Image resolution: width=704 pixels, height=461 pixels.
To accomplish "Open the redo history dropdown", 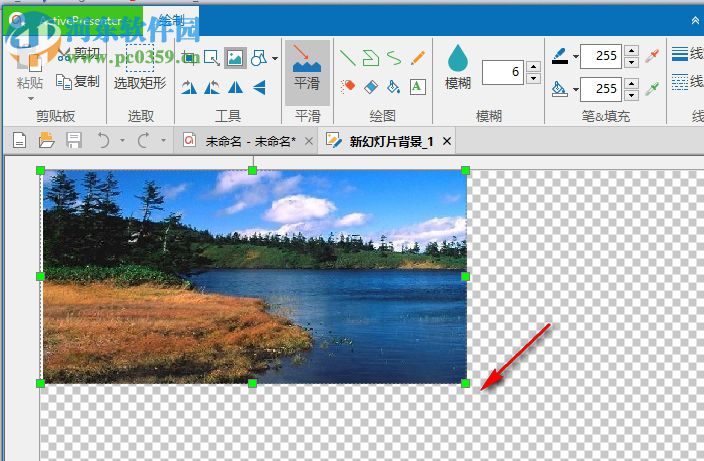I will pos(163,140).
